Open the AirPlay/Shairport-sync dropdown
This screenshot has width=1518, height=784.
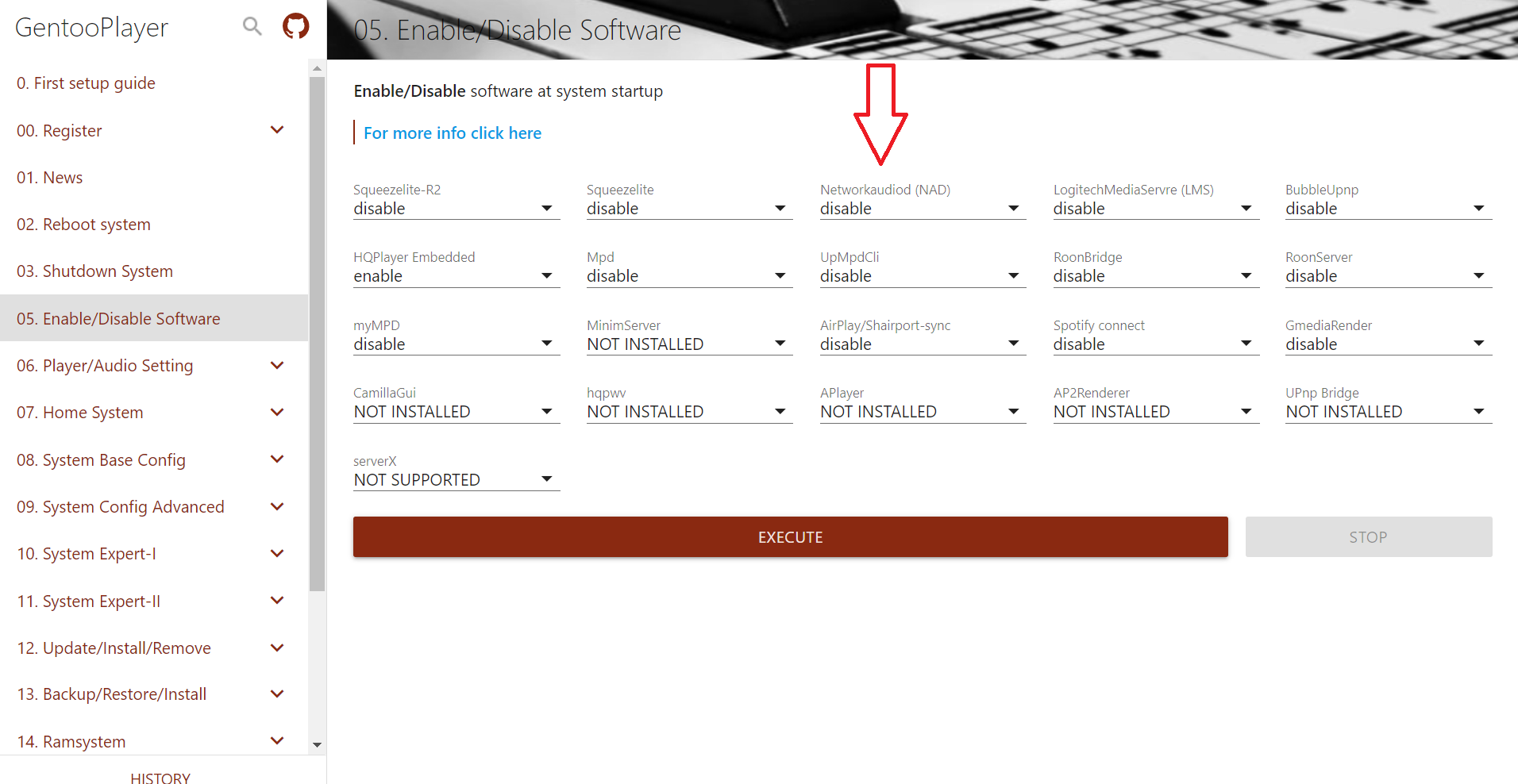pos(923,344)
